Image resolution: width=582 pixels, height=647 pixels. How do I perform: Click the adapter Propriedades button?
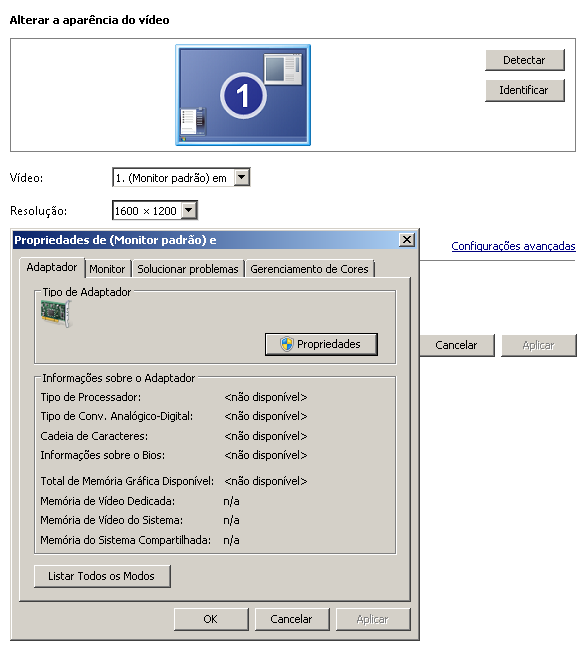pyautogui.click(x=321, y=344)
